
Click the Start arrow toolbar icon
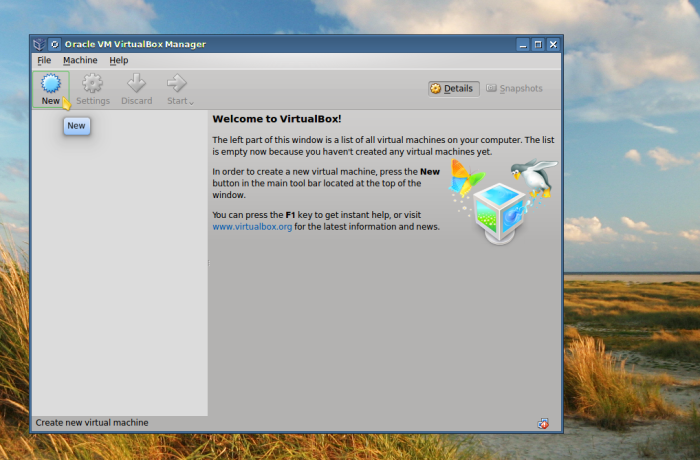(177, 84)
